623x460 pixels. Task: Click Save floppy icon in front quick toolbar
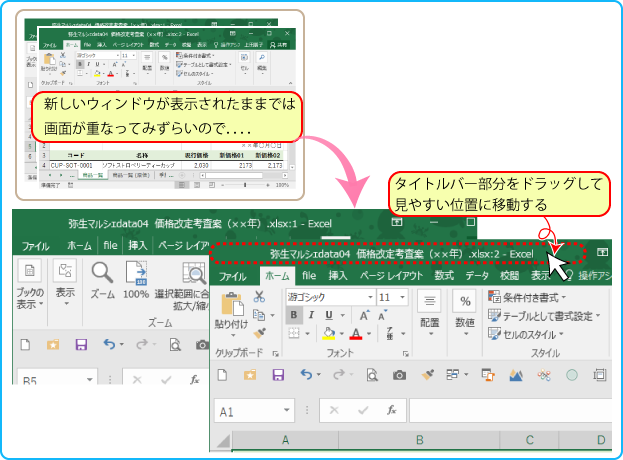pyautogui.click(x=278, y=375)
